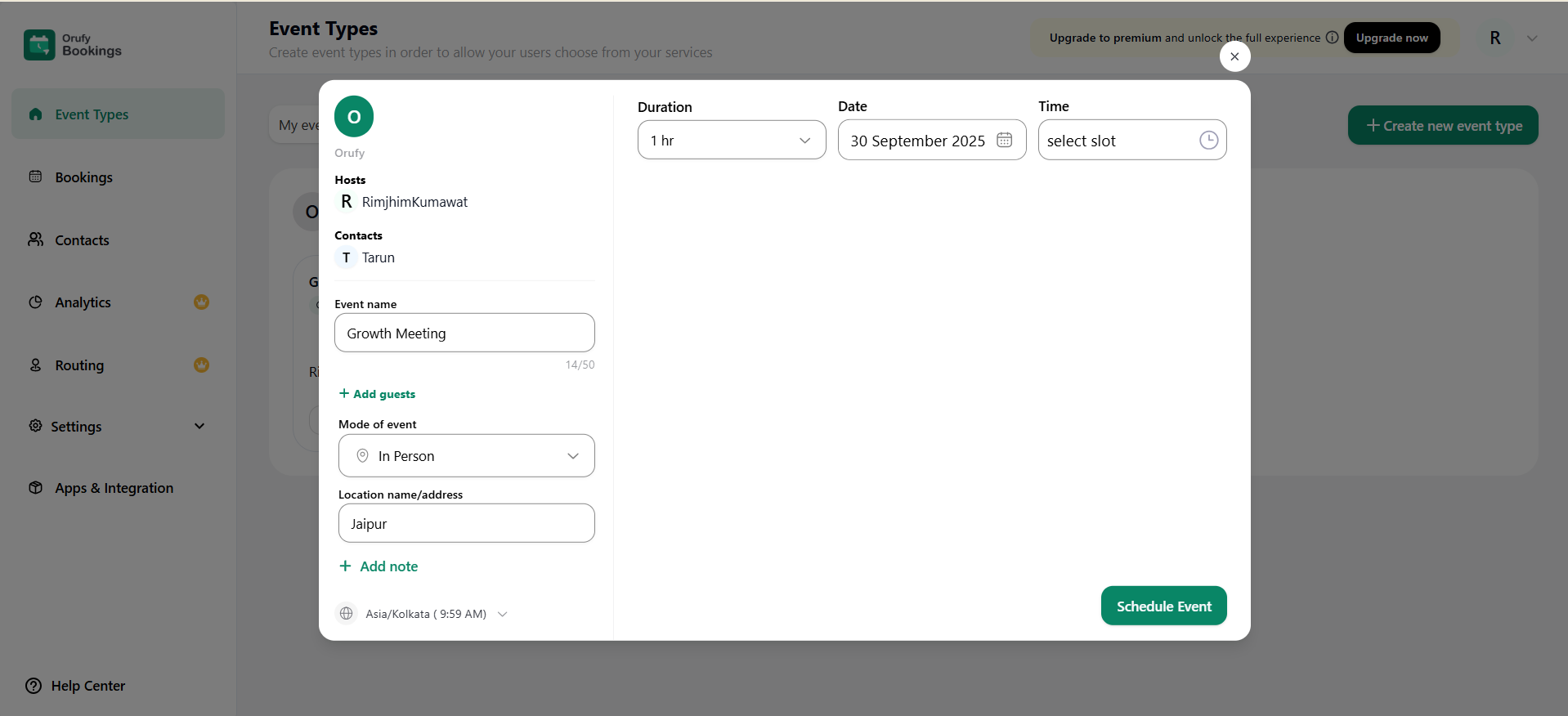1568x716 pixels.
Task: Open the Duration dropdown showing 1 hr
Action: pyautogui.click(x=731, y=140)
